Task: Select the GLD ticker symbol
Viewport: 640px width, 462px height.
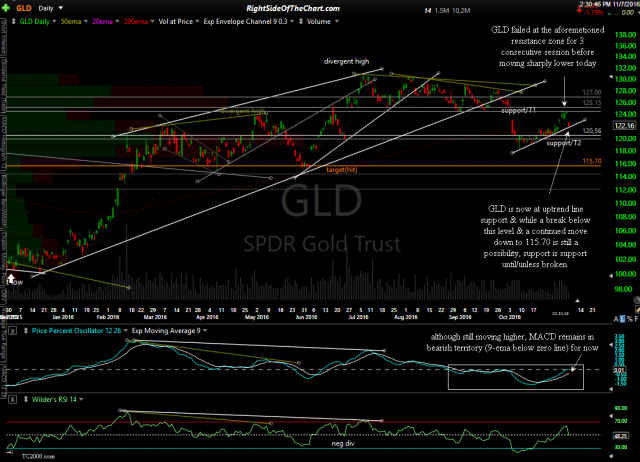Action: click(24, 8)
